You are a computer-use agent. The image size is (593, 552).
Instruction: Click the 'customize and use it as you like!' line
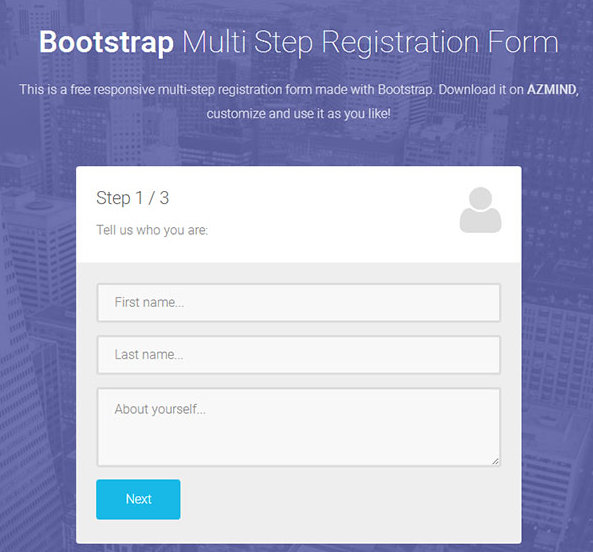(298, 113)
